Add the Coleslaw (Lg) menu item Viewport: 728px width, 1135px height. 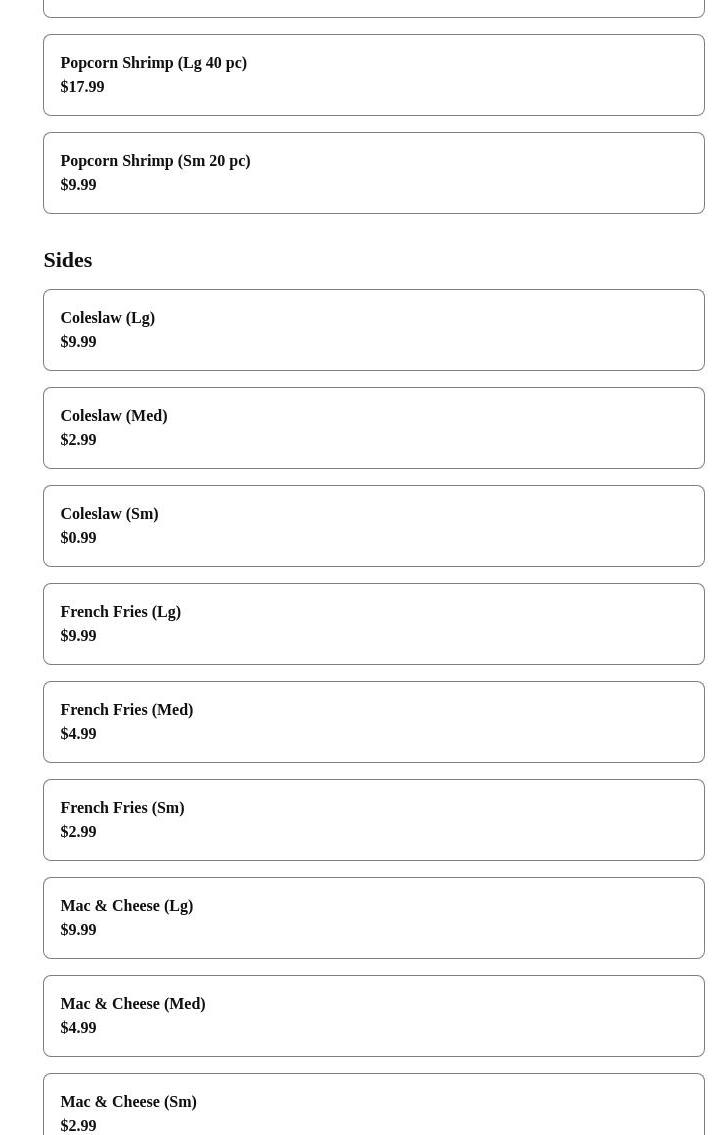[373, 330]
